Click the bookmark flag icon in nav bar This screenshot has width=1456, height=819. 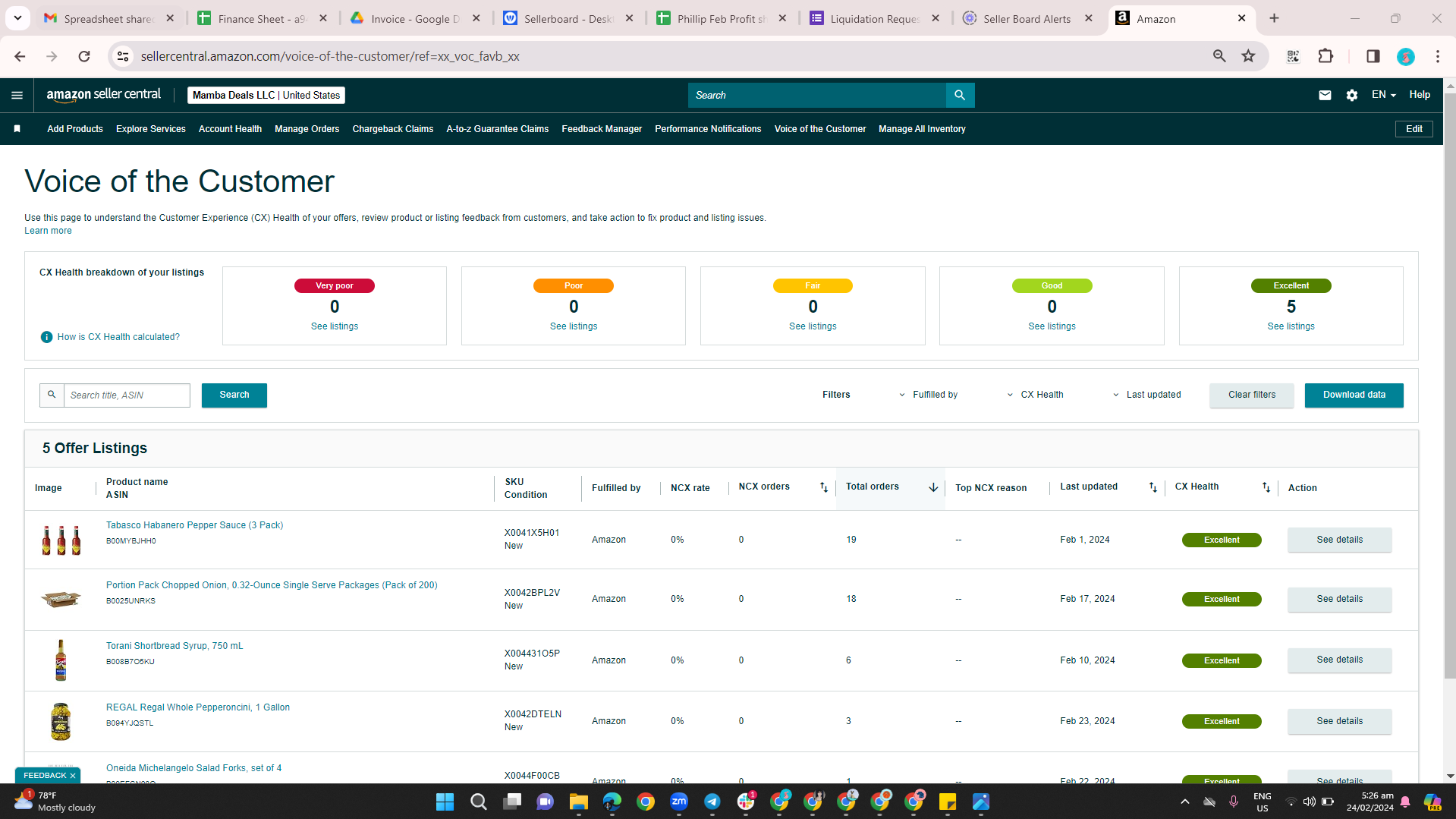(x=17, y=129)
